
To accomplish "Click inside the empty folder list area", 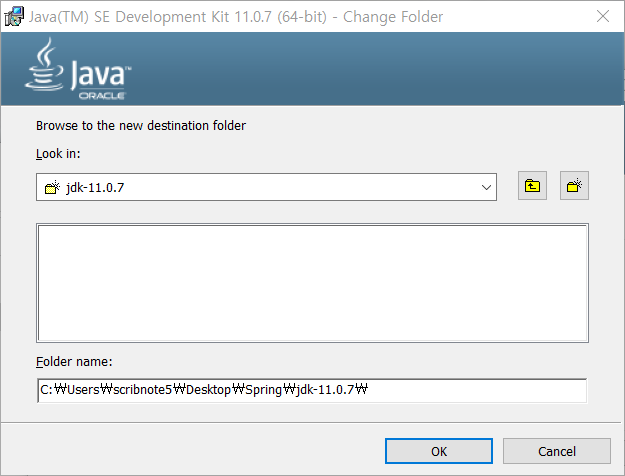I will point(312,283).
